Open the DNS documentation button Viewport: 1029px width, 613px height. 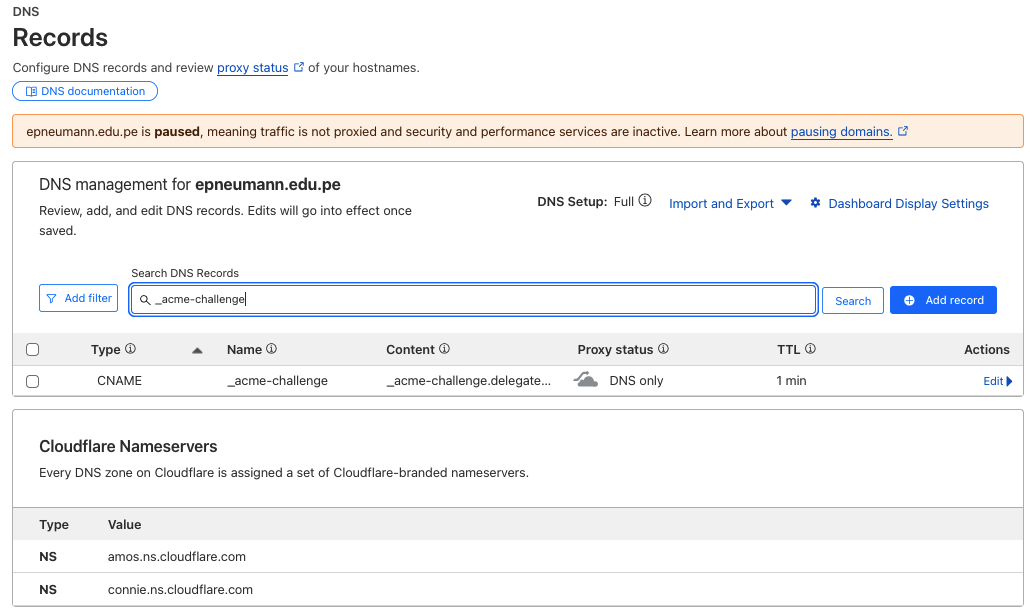pyautogui.click(x=85, y=91)
